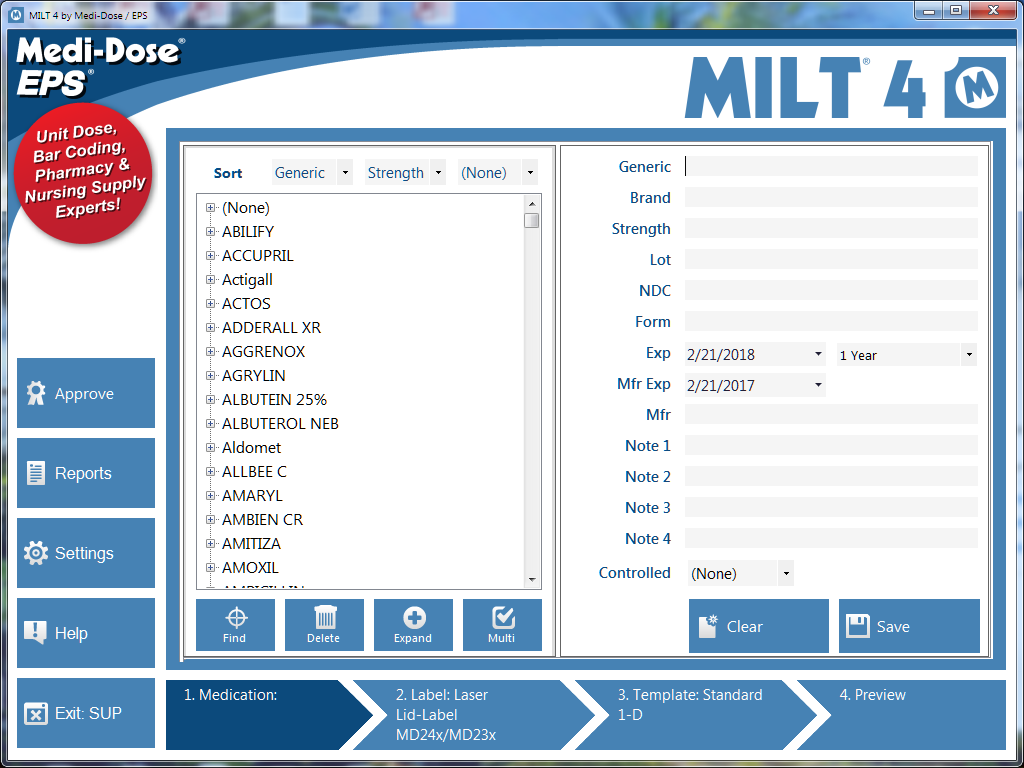Screen dimensions: 1024x768
Task: Click the NDC input field
Action: click(x=831, y=291)
